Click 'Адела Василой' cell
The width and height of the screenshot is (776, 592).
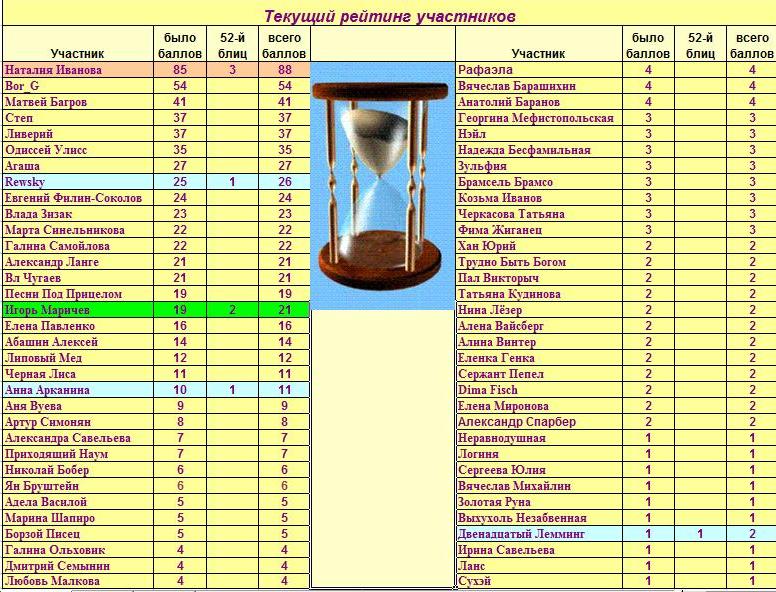tap(78, 502)
